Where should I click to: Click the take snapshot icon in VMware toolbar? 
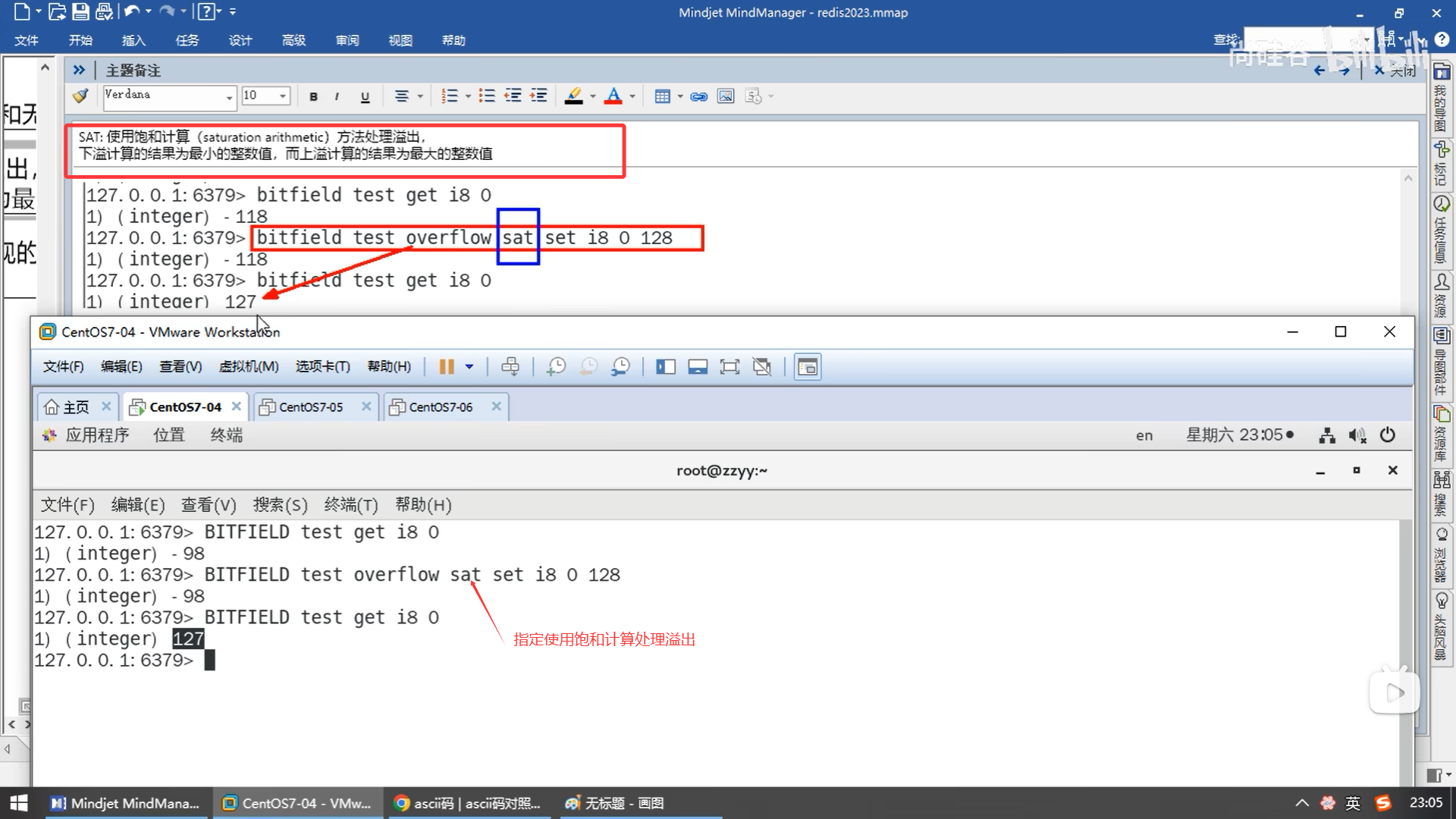coord(556,367)
